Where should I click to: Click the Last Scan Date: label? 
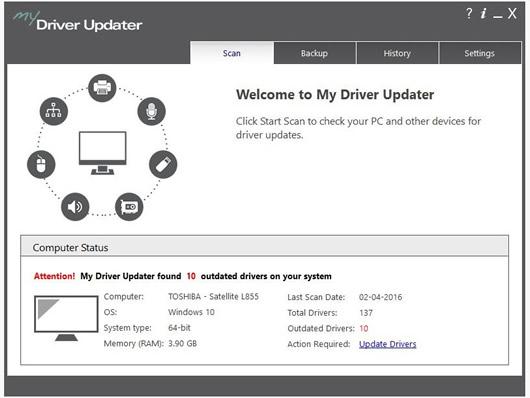[316, 297]
